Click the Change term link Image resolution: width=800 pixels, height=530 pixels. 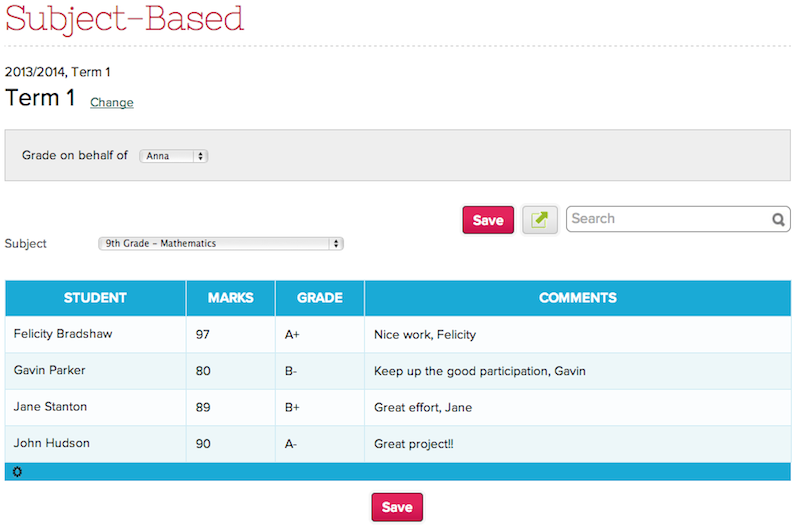112,102
